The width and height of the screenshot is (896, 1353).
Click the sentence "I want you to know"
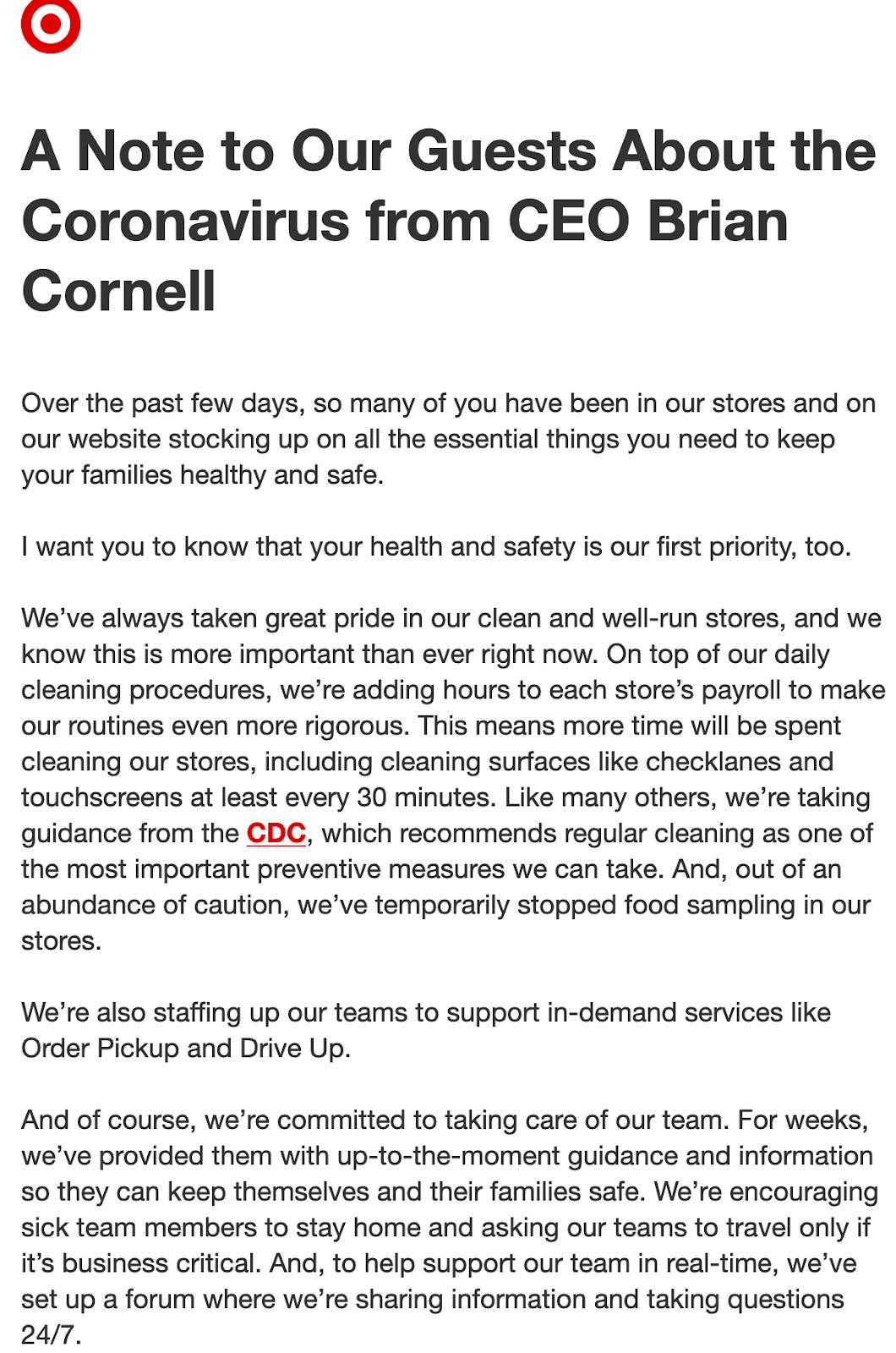click(436, 547)
